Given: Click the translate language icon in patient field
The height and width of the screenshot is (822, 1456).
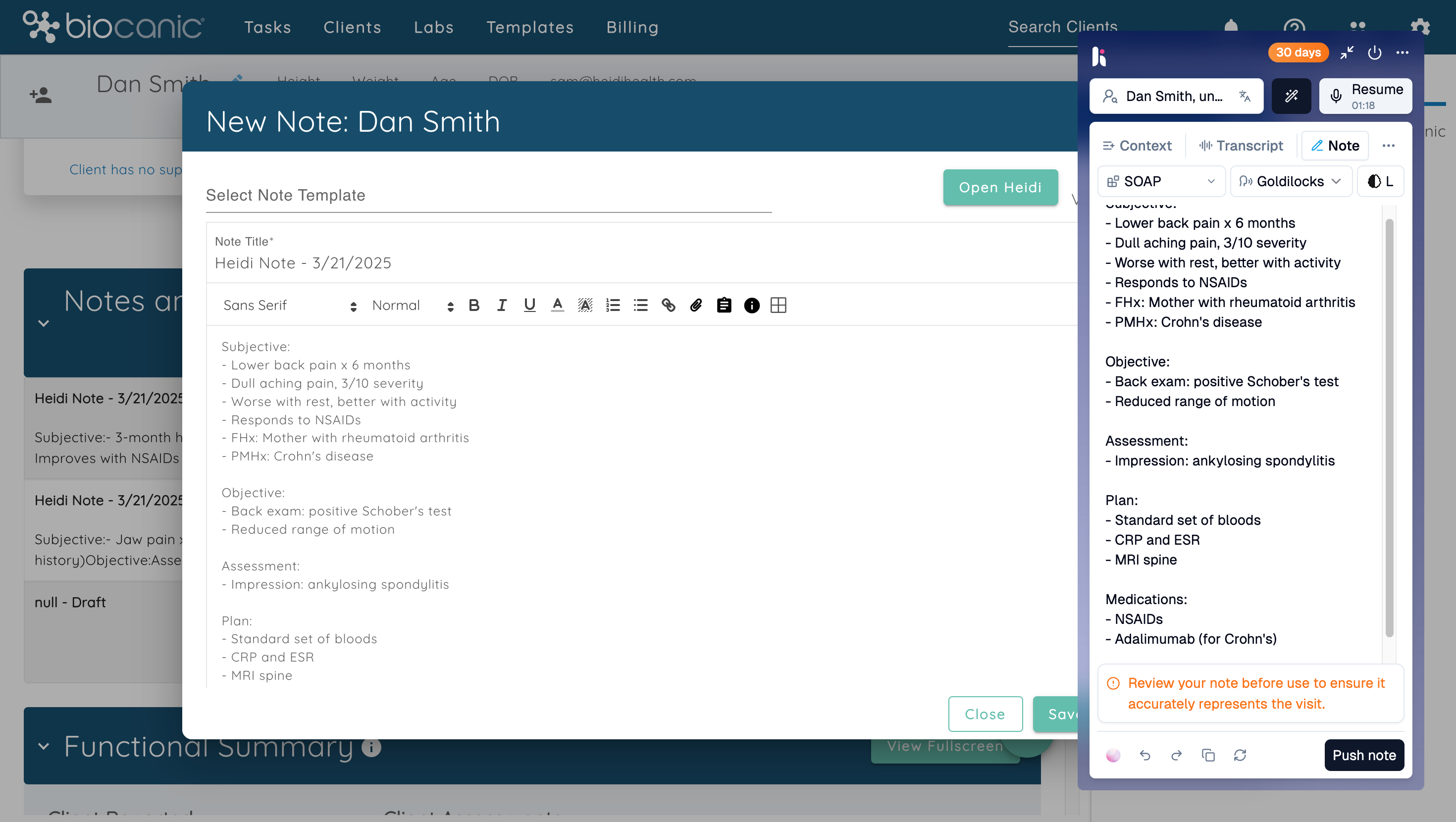Looking at the screenshot, I should (1244, 96).
